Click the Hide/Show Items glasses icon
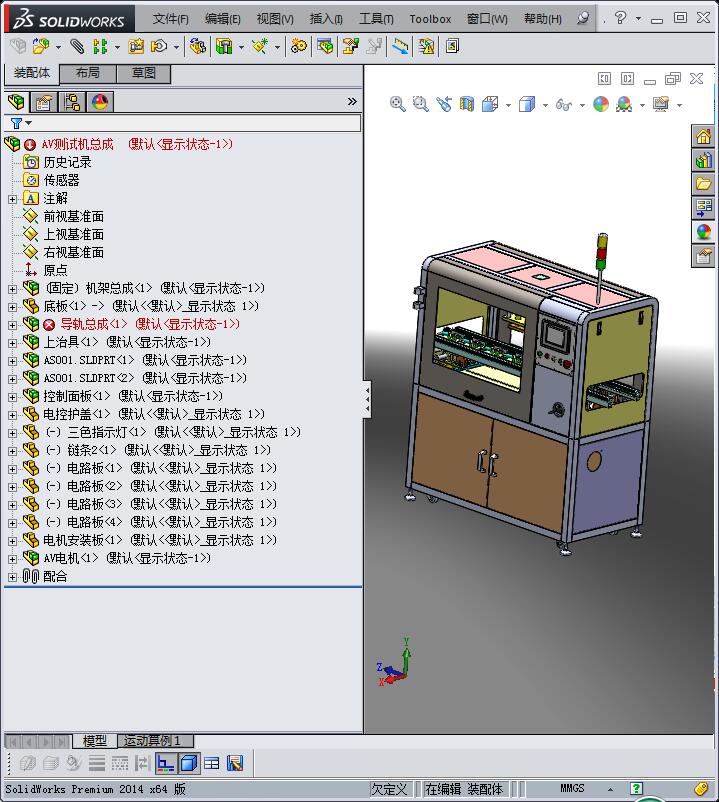Screen dimensions: 719x802 coord(564,104)
